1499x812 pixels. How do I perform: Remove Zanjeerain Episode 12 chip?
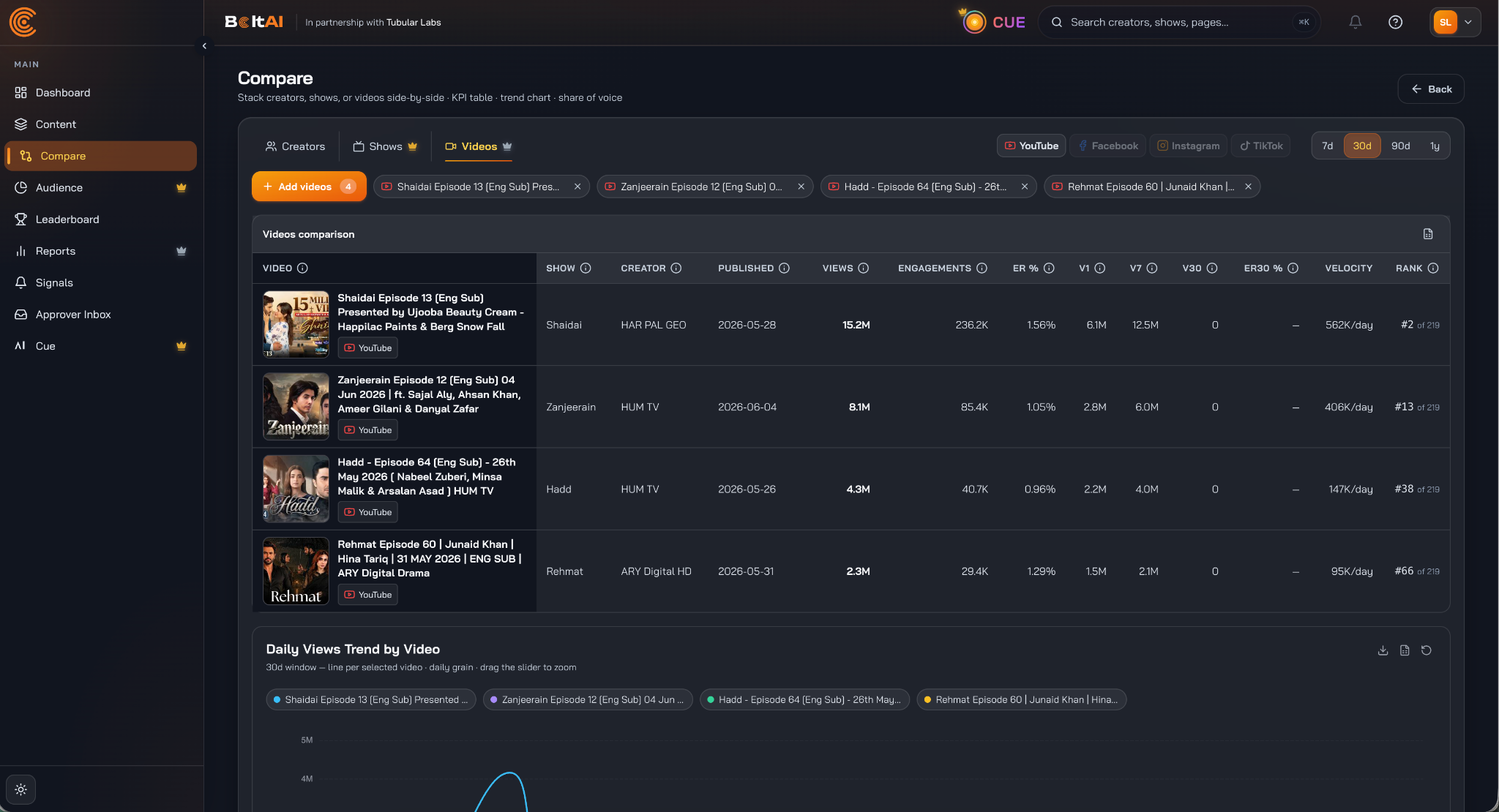[801, 187]
